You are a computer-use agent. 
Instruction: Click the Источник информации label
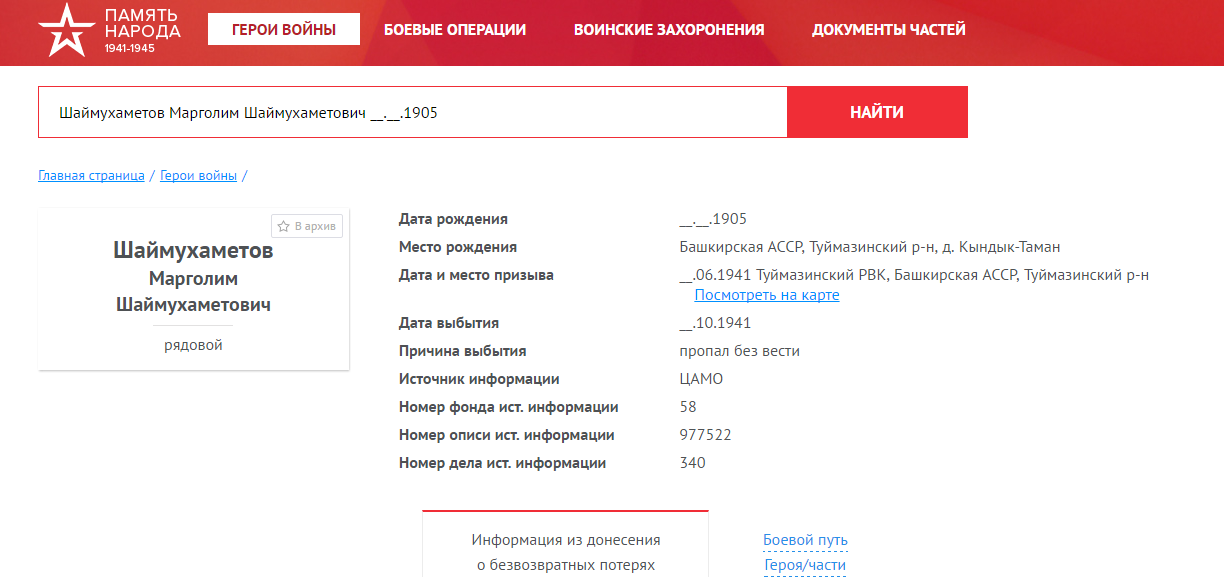(x=479, y=379)
